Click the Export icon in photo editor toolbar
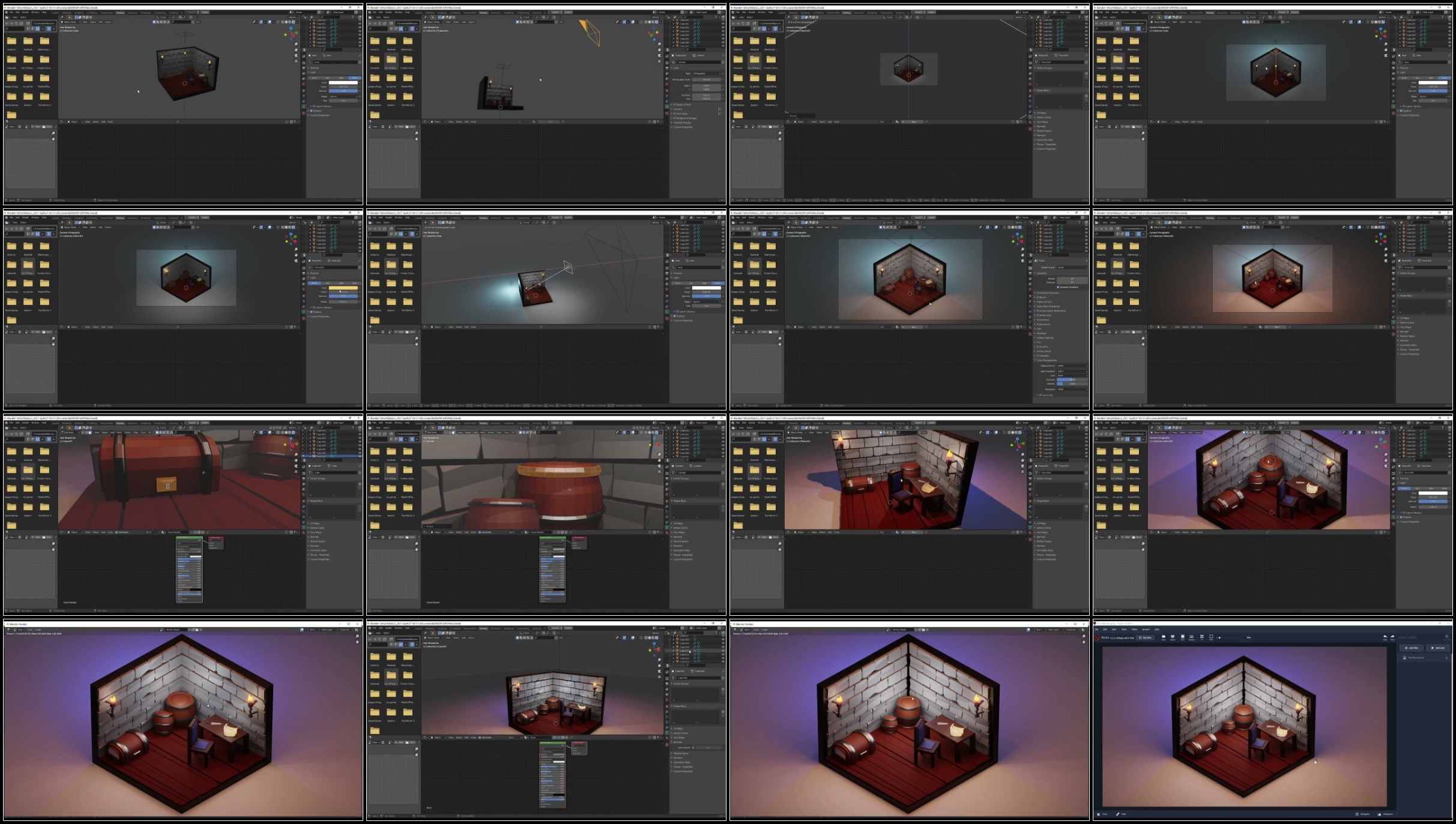Image resolution: width=1456 pixels, height=824 pixels. (1173, 637)
